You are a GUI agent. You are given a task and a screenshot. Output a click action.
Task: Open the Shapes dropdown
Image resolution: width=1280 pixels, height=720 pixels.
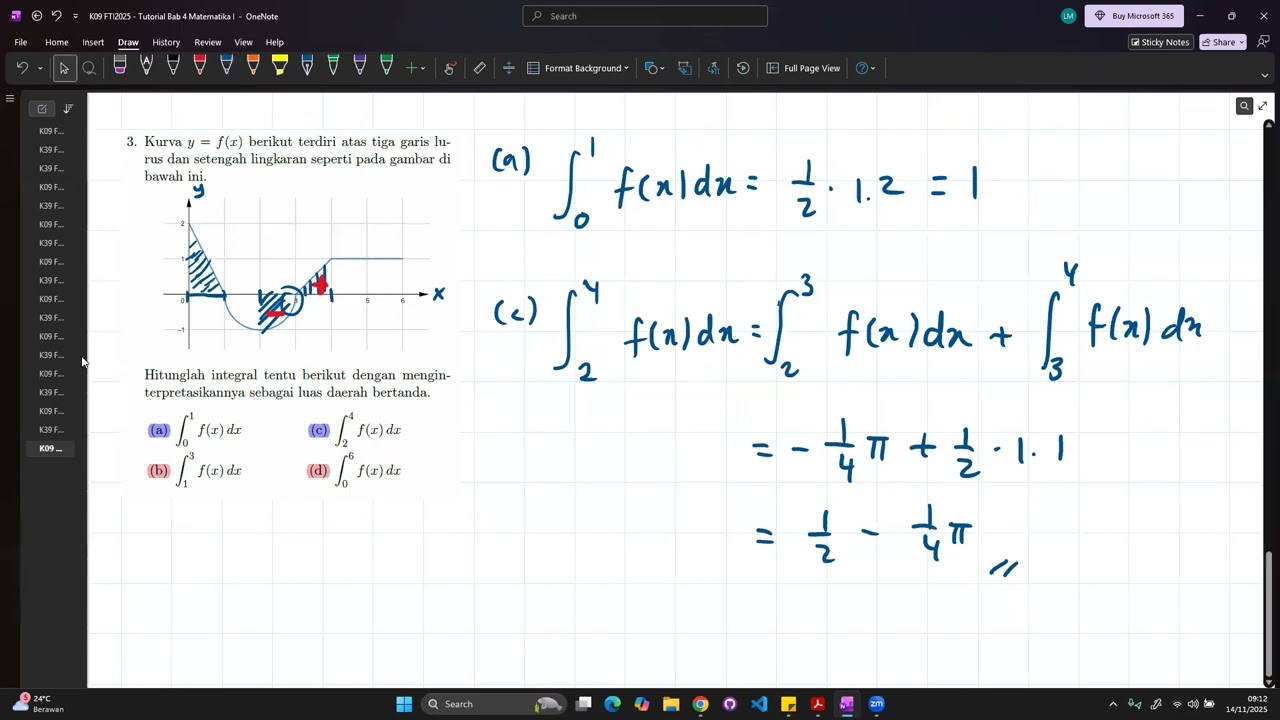coord(655,68)
